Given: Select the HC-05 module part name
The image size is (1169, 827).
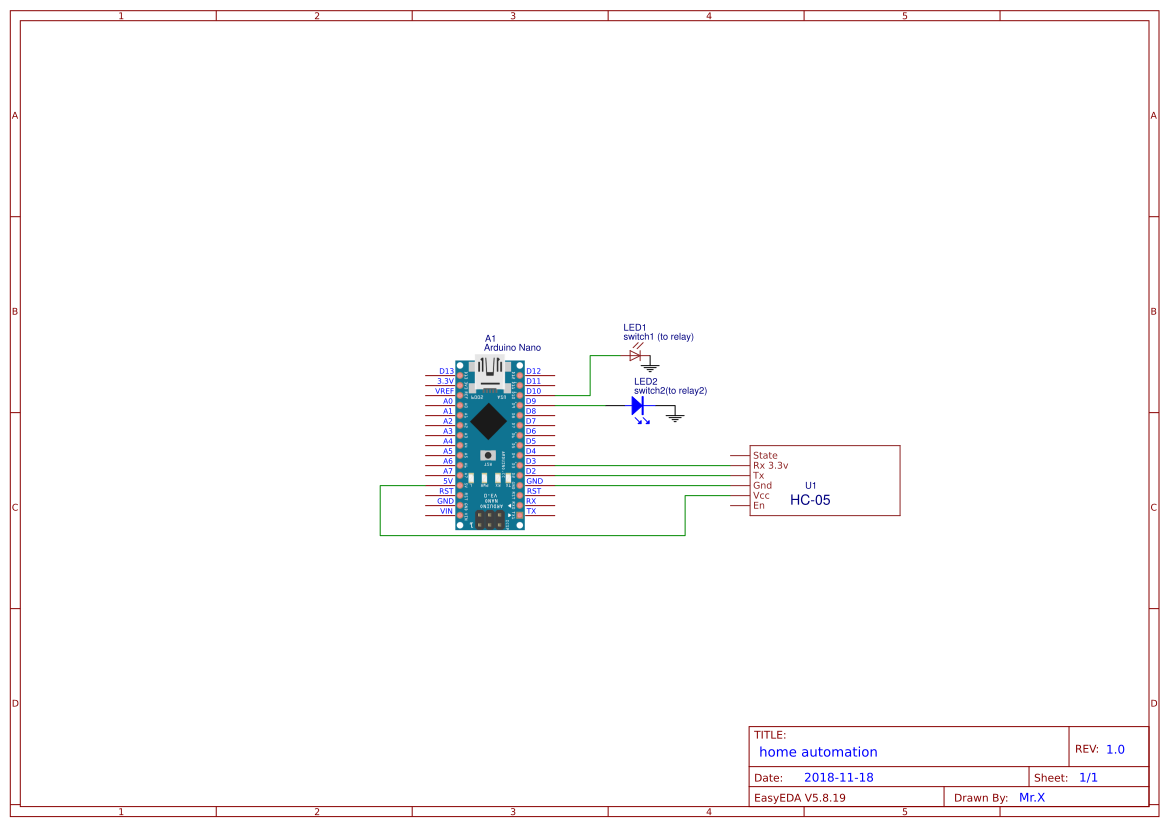Looking at the screenshot, I should click(x=810, y=500).
